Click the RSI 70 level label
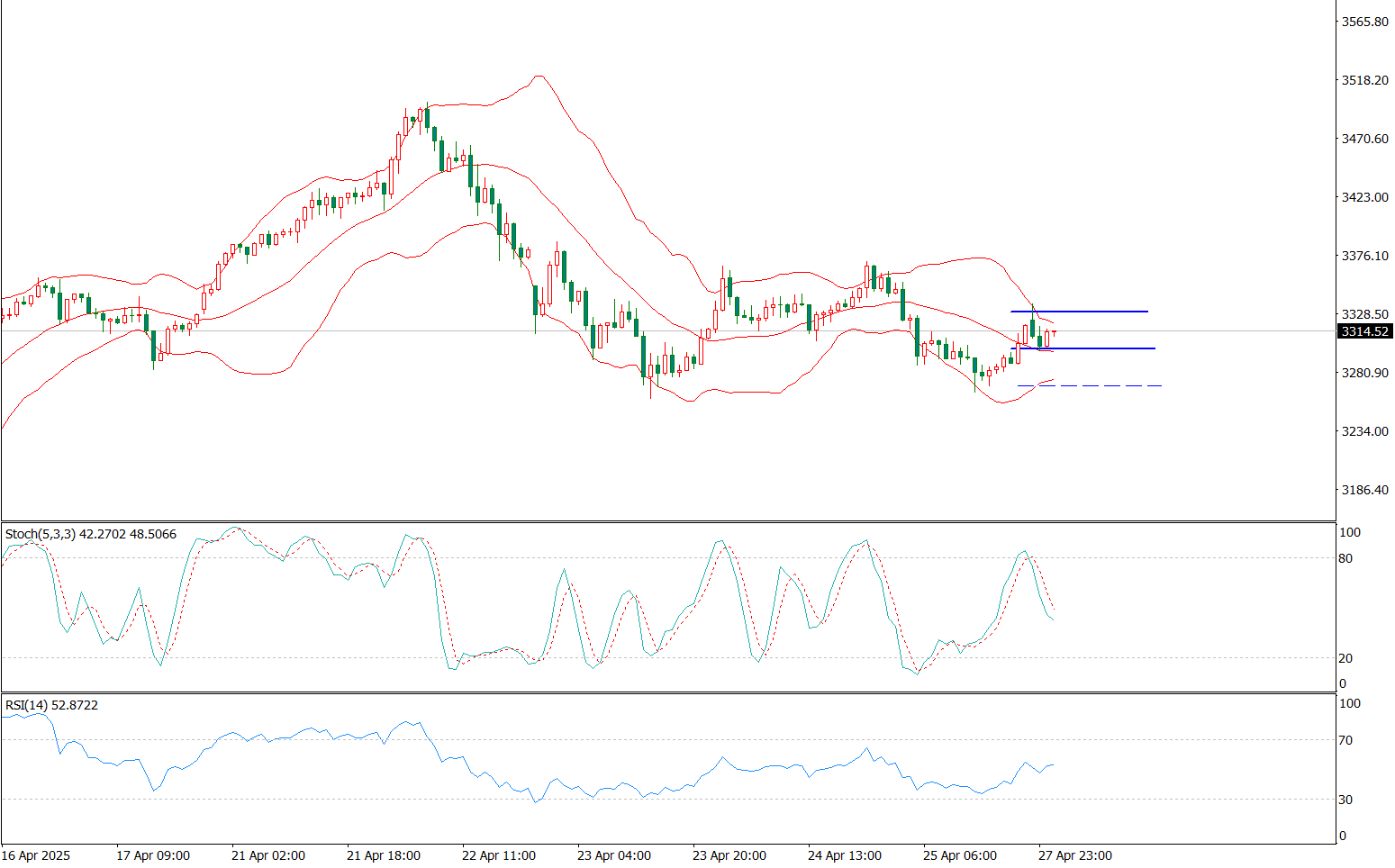Screen dimensions: 1395x868 1345,740
